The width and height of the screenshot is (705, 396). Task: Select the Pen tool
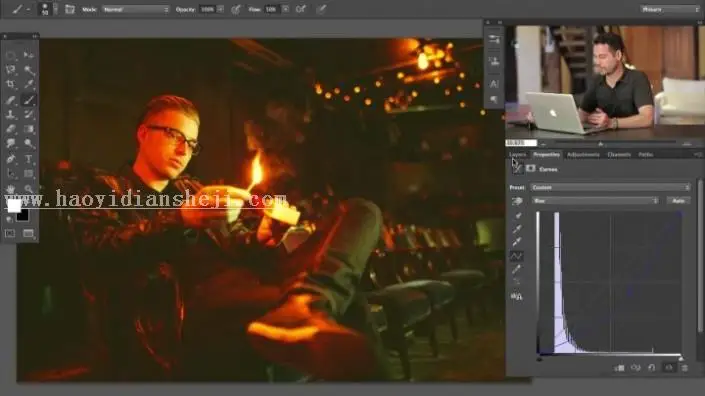(x=11, y=159)
